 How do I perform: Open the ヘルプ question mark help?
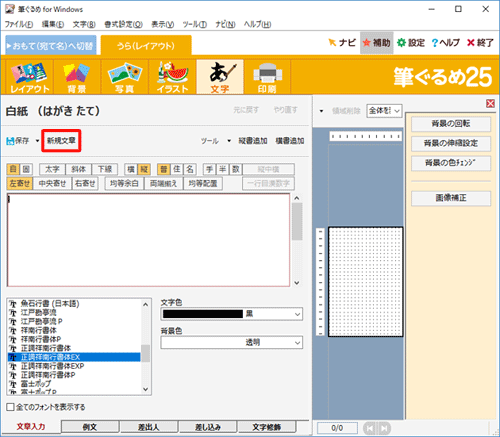tap(446, 43)
